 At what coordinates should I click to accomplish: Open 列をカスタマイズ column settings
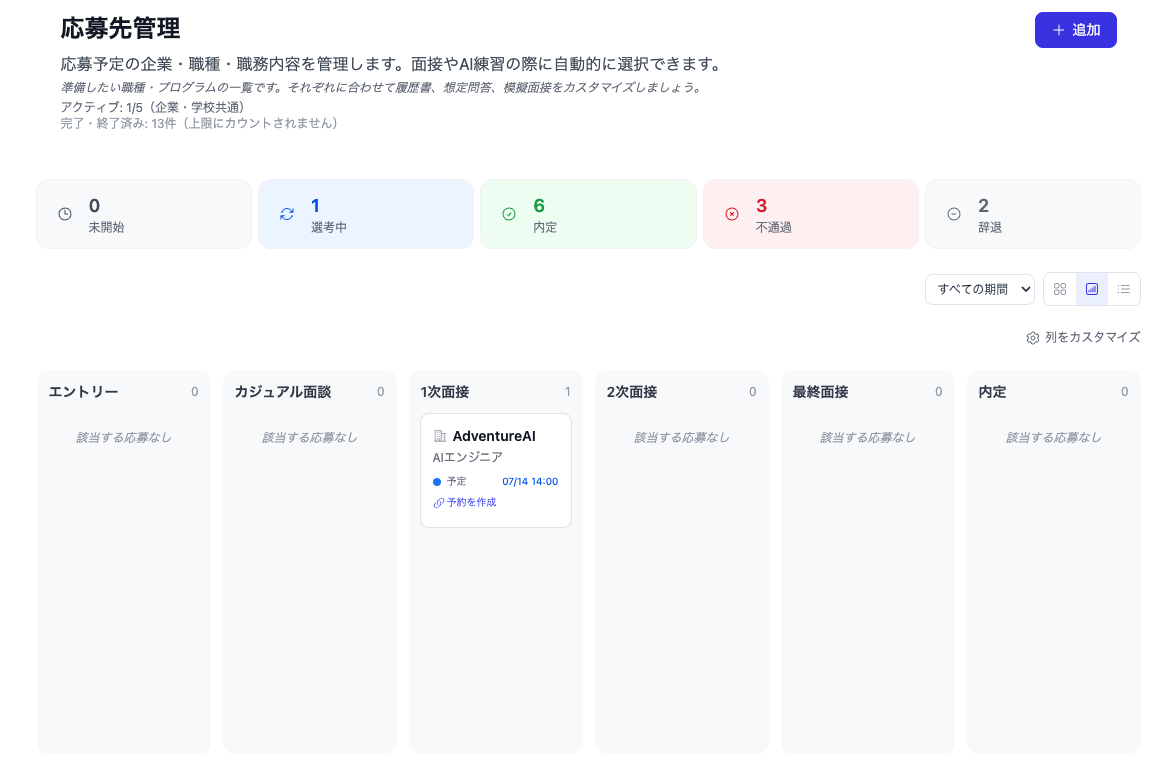click(x=1083, y=337)
